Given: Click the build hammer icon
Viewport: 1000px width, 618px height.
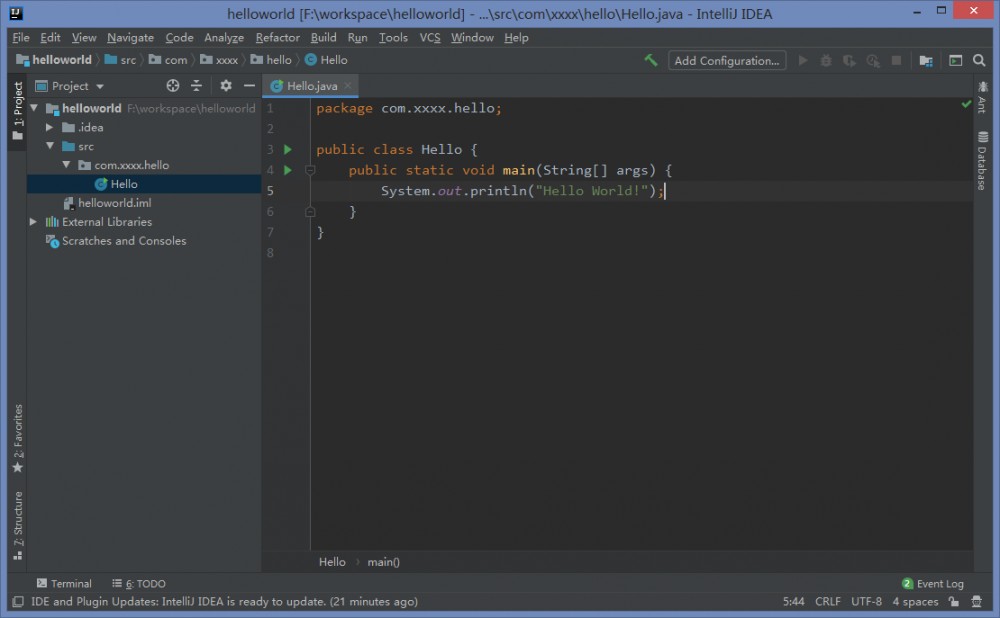Looking at the screenshot, I should [650, 60].
